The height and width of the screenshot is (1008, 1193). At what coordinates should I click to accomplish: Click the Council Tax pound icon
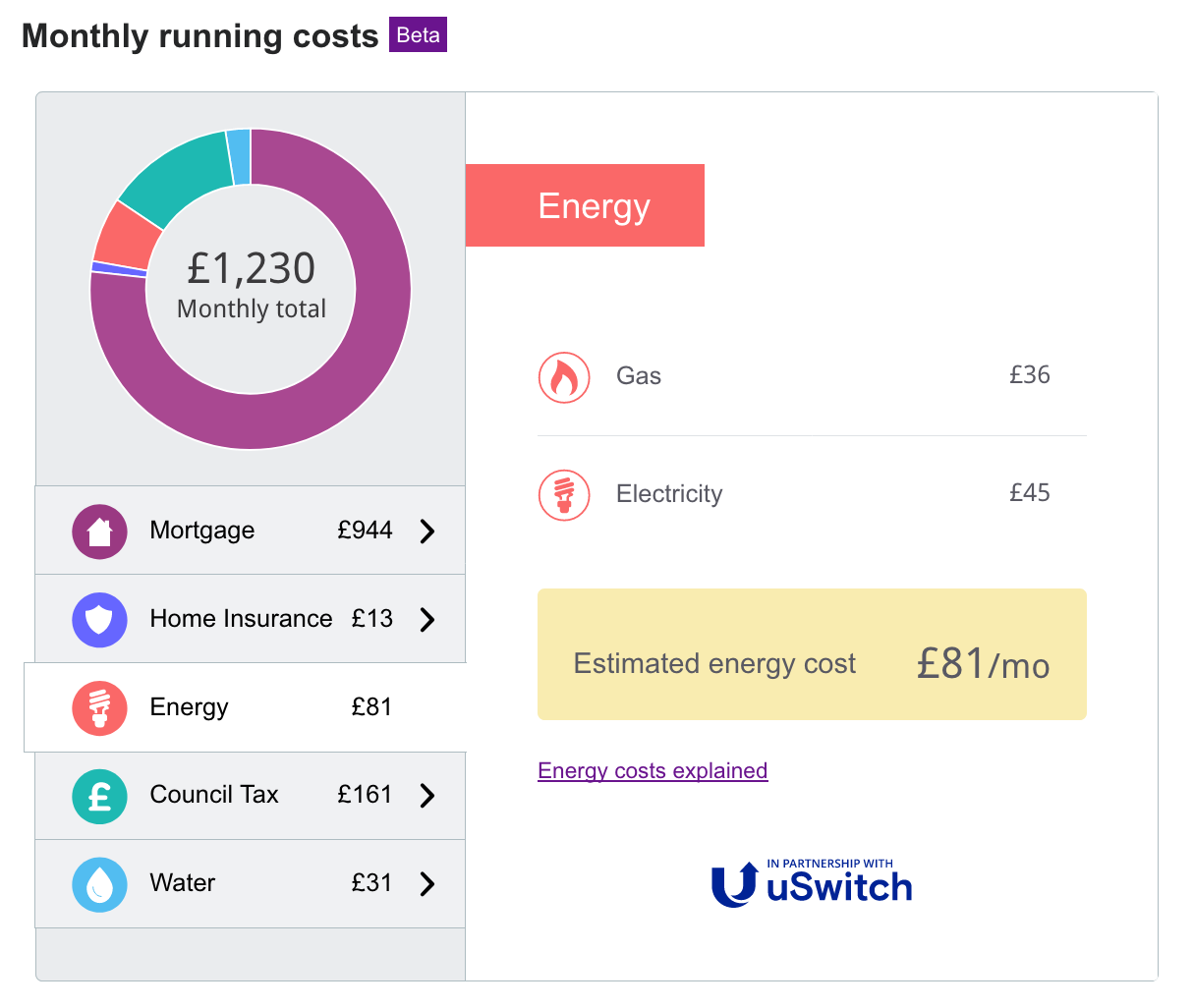[99, 796]
